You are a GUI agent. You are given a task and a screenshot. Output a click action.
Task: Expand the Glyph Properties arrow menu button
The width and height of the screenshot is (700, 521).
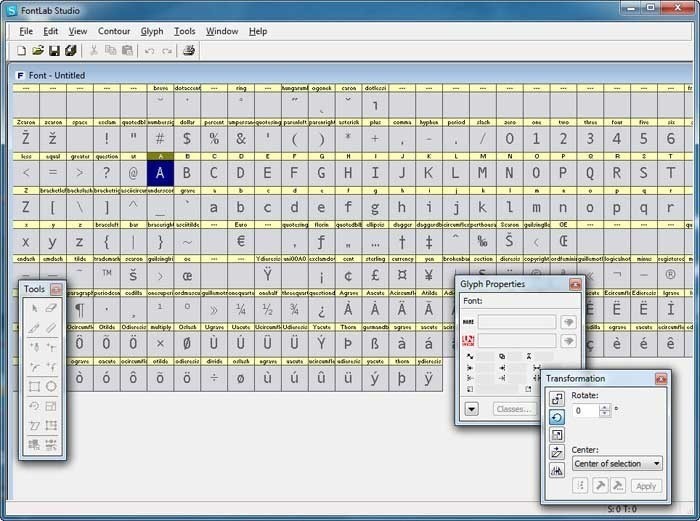(x=471, y=409)
